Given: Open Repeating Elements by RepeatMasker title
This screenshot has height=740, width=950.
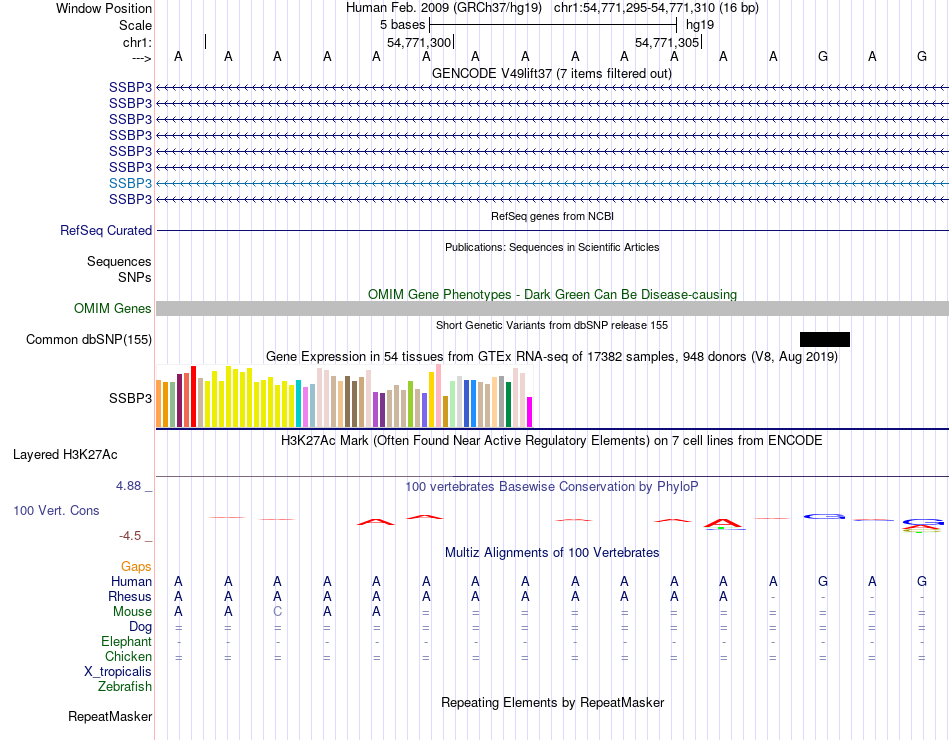Looking at the screenshot, I should click(552, 702).
